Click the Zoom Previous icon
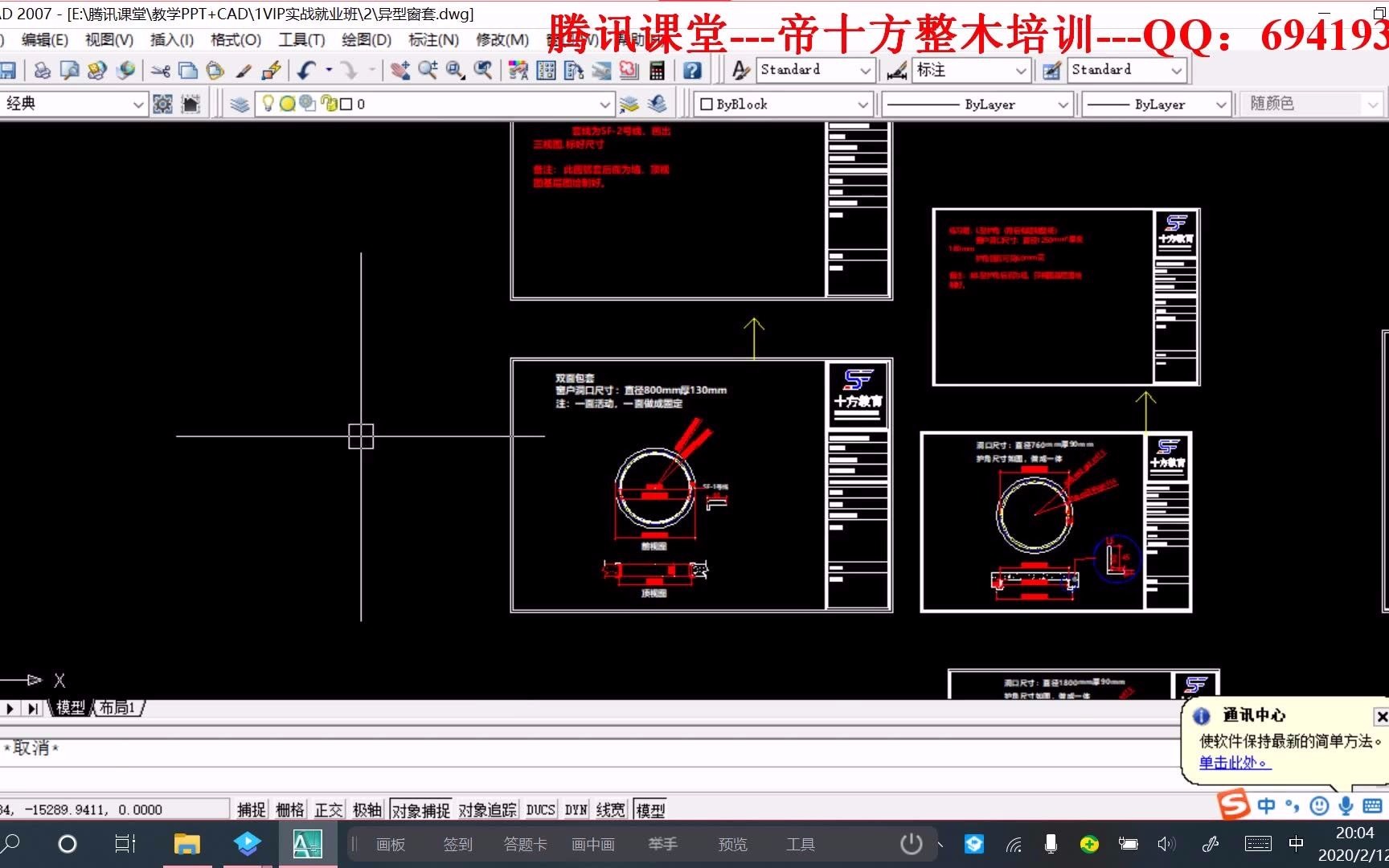This screenshot has width=1389, height=868. (483, 71)
